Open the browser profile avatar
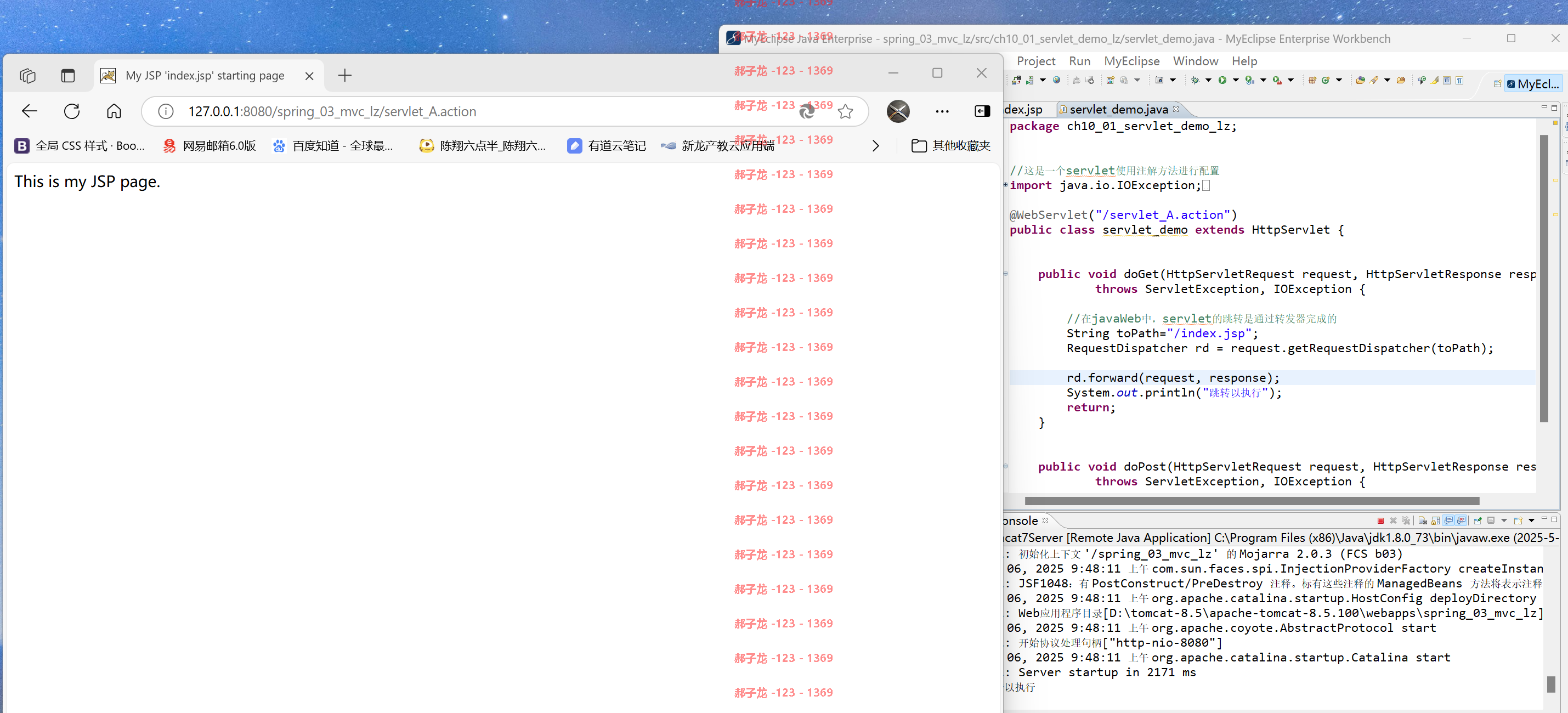Screen dimensions: 1568x713 pyautogui.click(x=898, y=111)
